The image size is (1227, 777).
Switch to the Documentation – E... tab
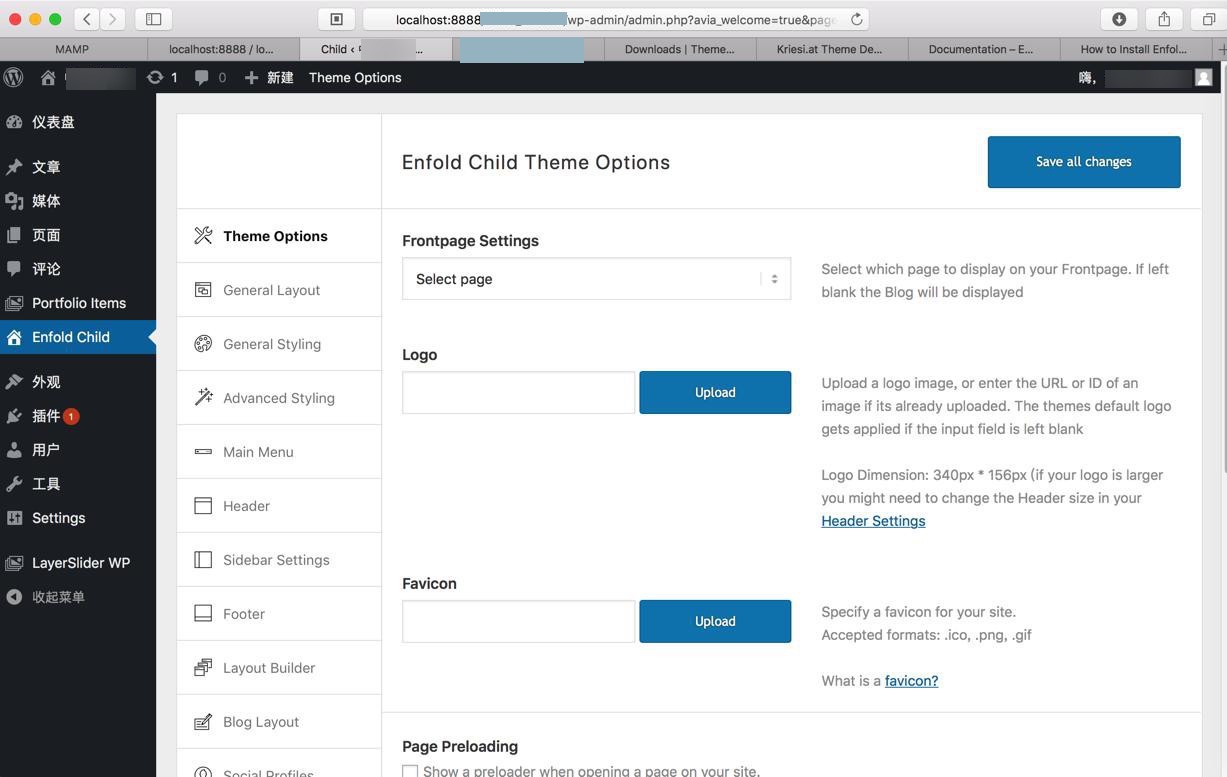984,49
